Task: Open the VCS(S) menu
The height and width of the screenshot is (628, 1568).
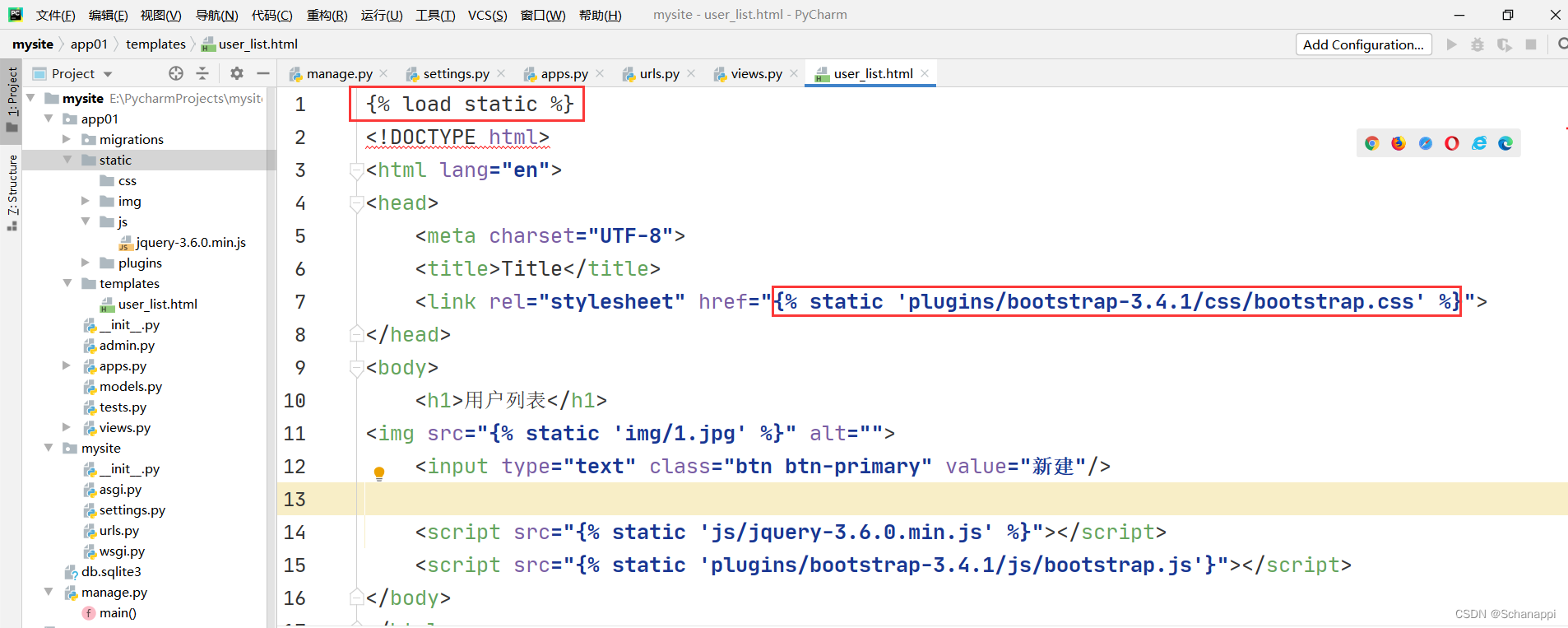Action: pyautogui.click(x=487, y=15)
